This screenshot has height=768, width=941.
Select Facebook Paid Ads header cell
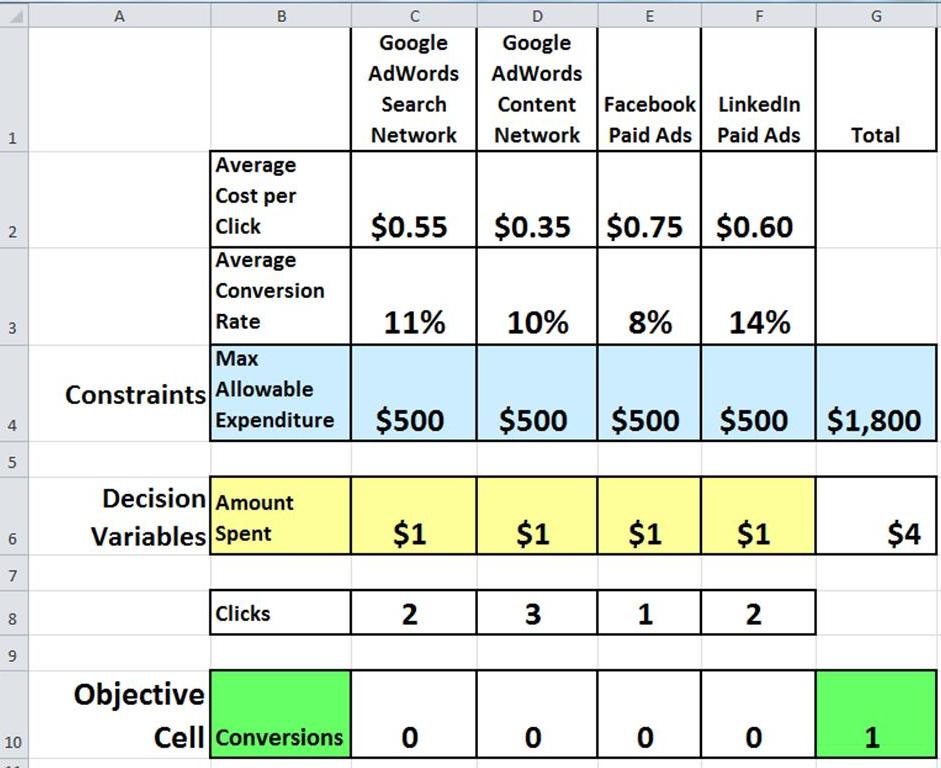point(649,89)
